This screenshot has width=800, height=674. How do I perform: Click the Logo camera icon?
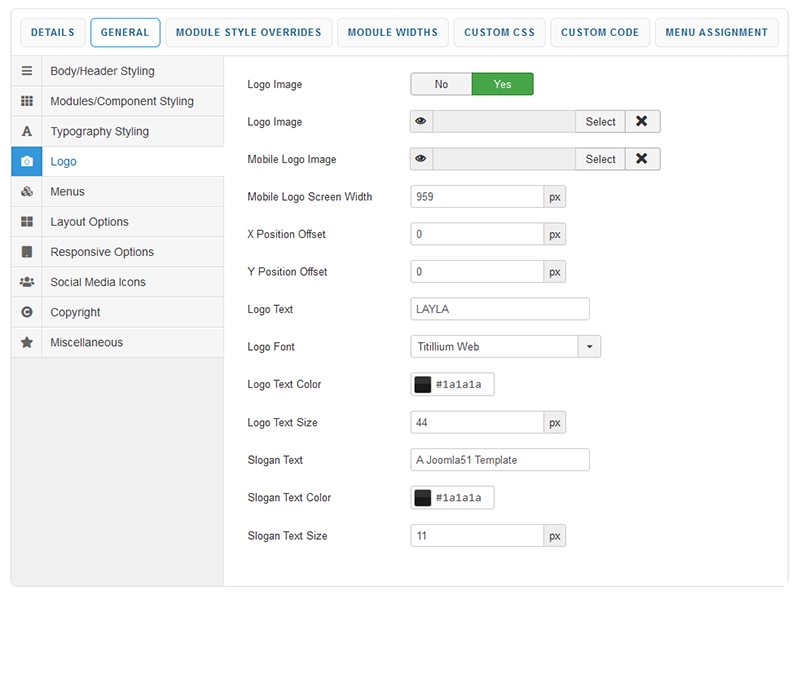coord(27,161)
